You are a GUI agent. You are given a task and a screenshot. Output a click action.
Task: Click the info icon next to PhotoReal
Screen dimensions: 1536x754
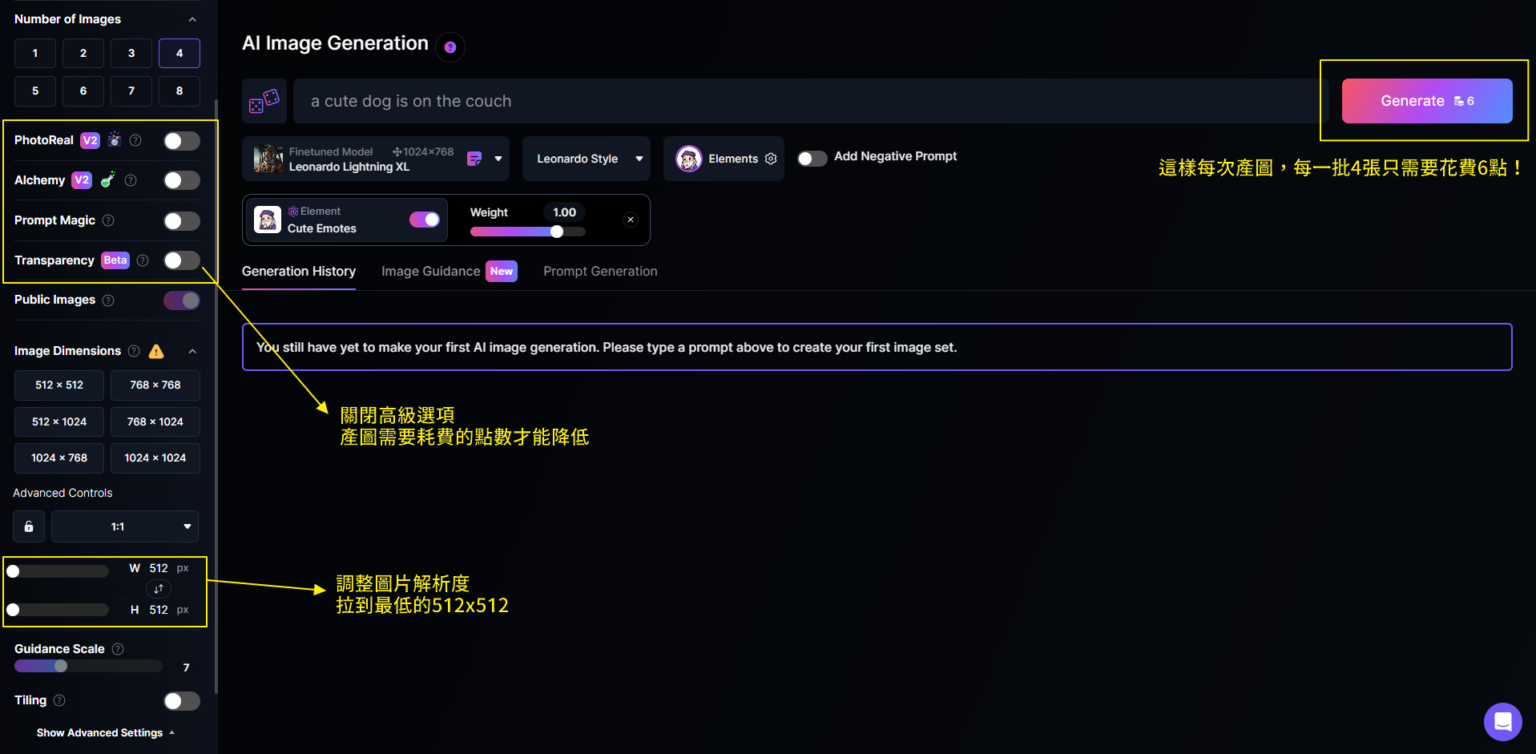[x=136, y=141]
